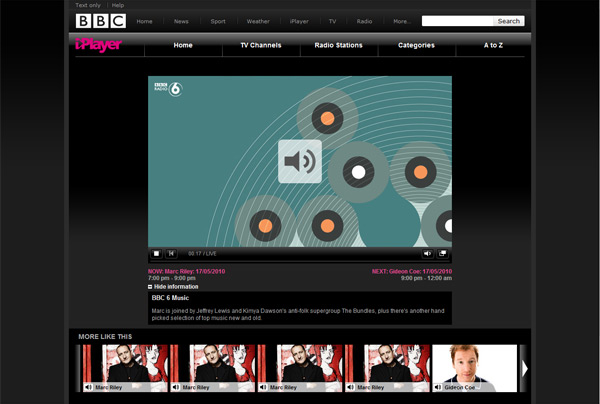Screen dimensions: 600x404
Task: Click the NOW: Marc Riley programme link
Action: tap(186, 271)
